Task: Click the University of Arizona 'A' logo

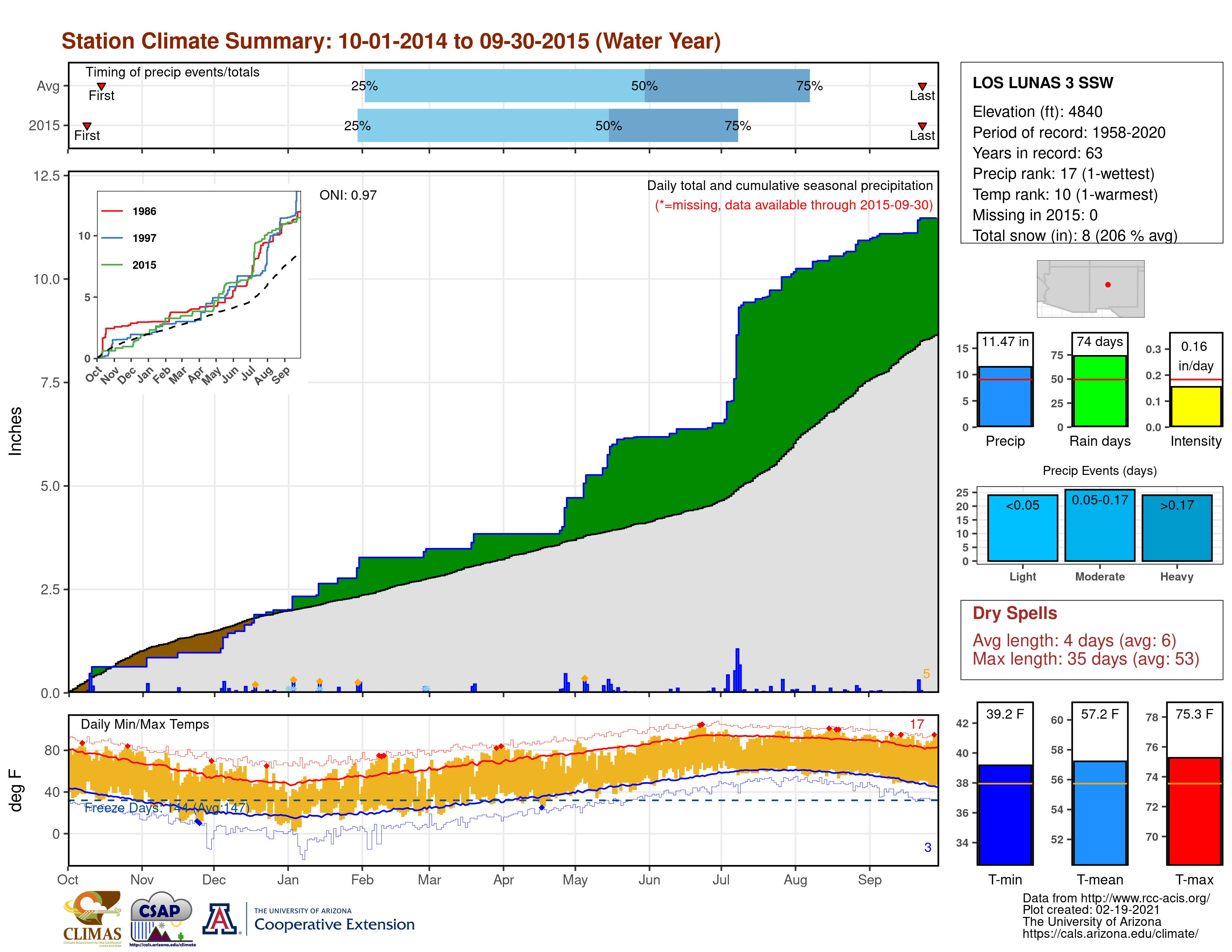Action: tap(221, 919)
